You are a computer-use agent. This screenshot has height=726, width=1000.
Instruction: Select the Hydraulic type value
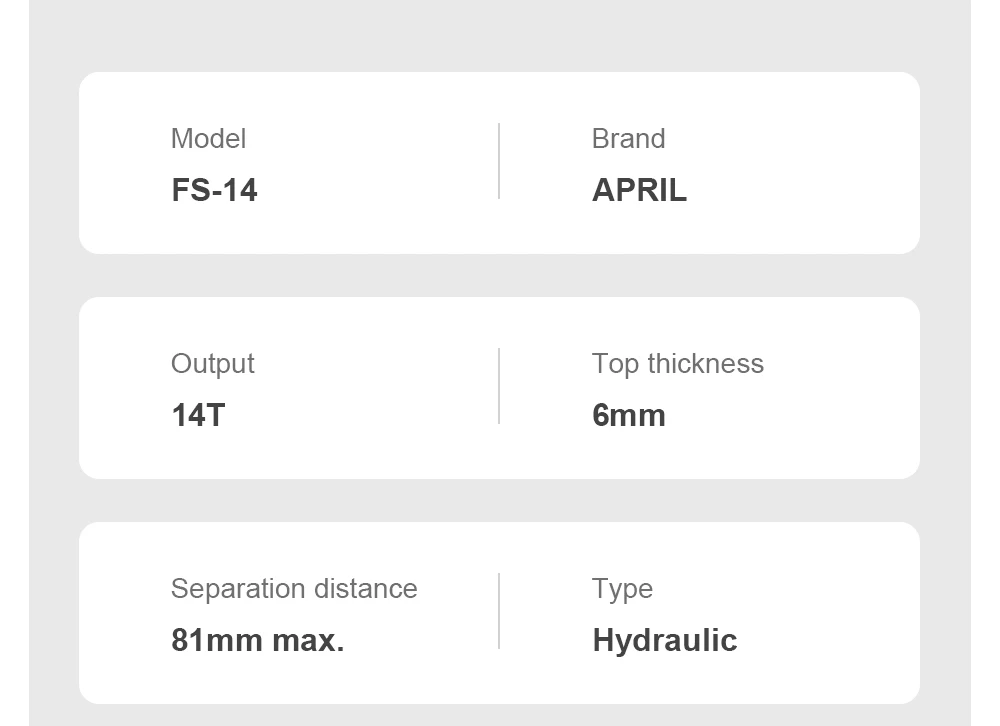[x=665, y=641]
